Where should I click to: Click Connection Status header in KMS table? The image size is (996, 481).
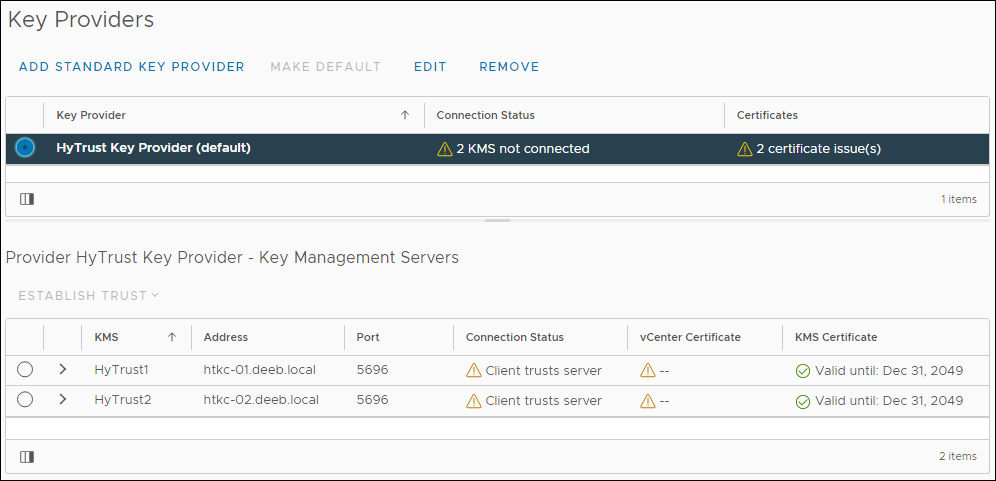coord(515,337)
